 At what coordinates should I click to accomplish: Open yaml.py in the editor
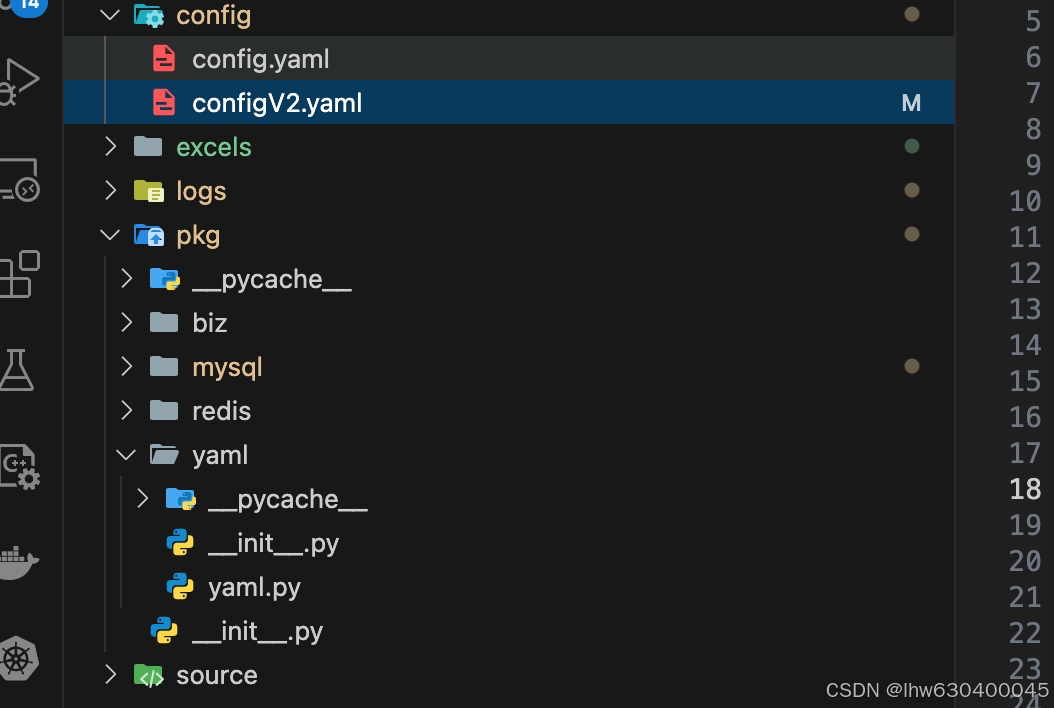pos(253,587)
